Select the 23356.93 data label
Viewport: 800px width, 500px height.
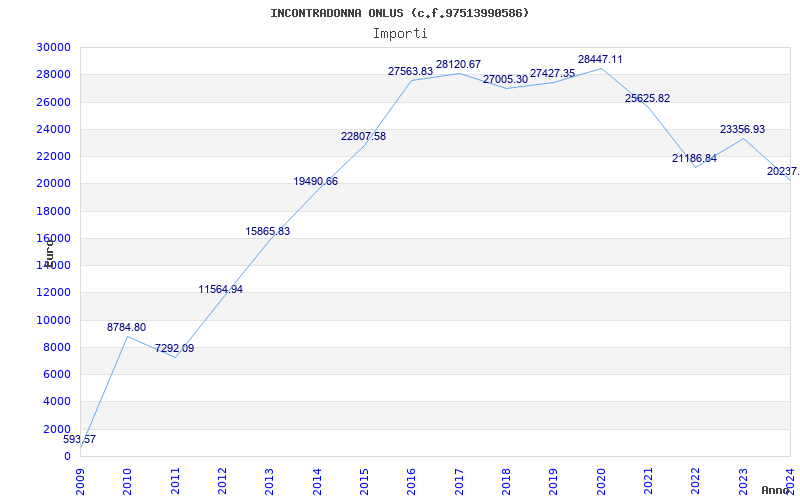point(742,130)
